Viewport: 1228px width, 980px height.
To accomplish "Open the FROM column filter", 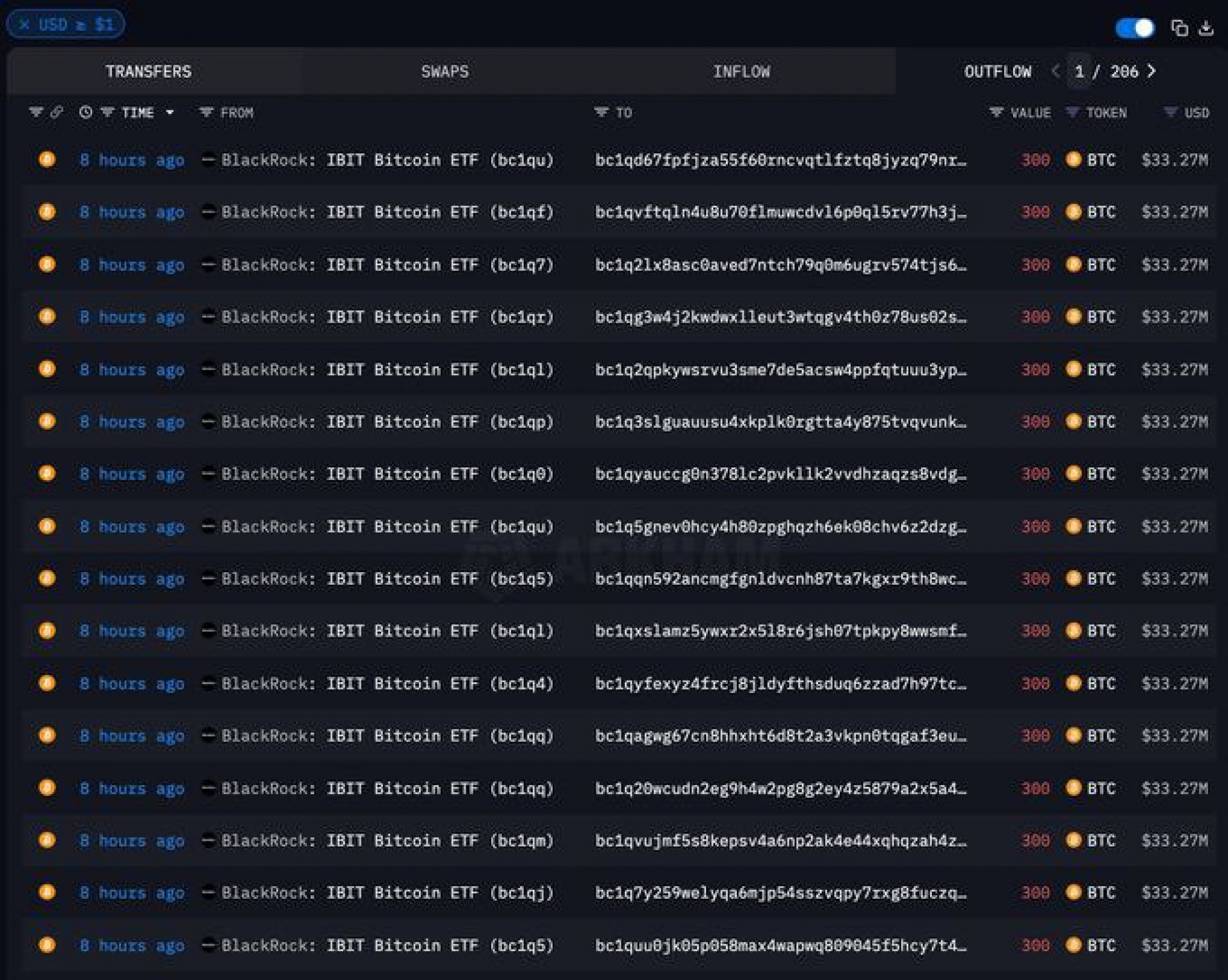I will click(x=206, y=113).
